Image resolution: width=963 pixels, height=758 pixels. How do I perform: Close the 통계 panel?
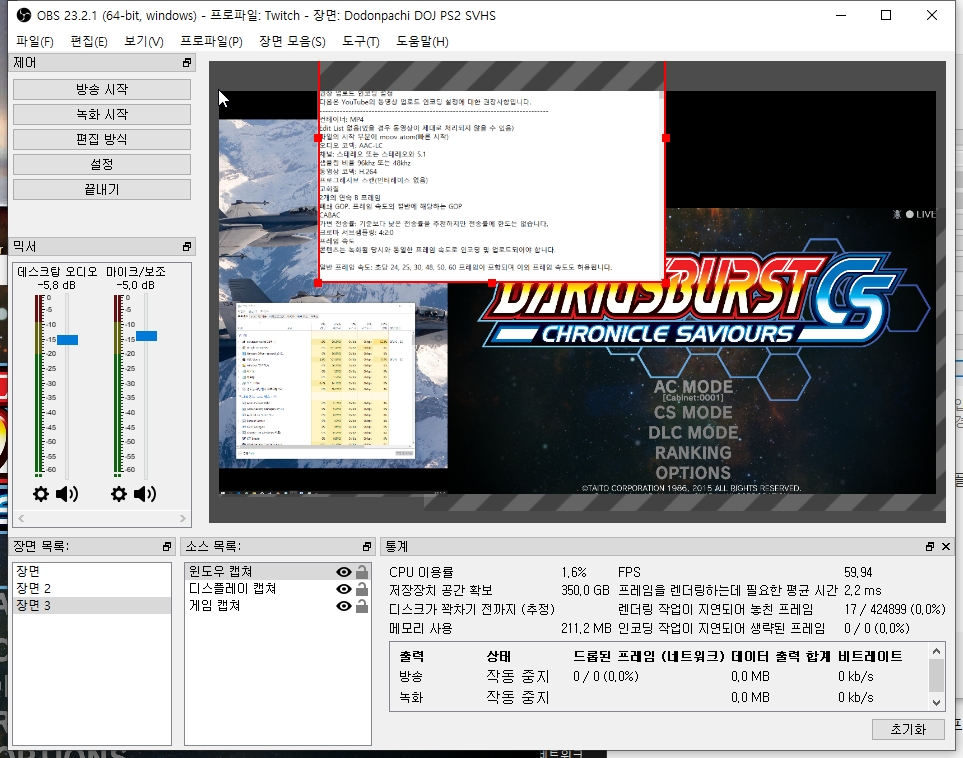pyautogui.click(x=946, y=546)
